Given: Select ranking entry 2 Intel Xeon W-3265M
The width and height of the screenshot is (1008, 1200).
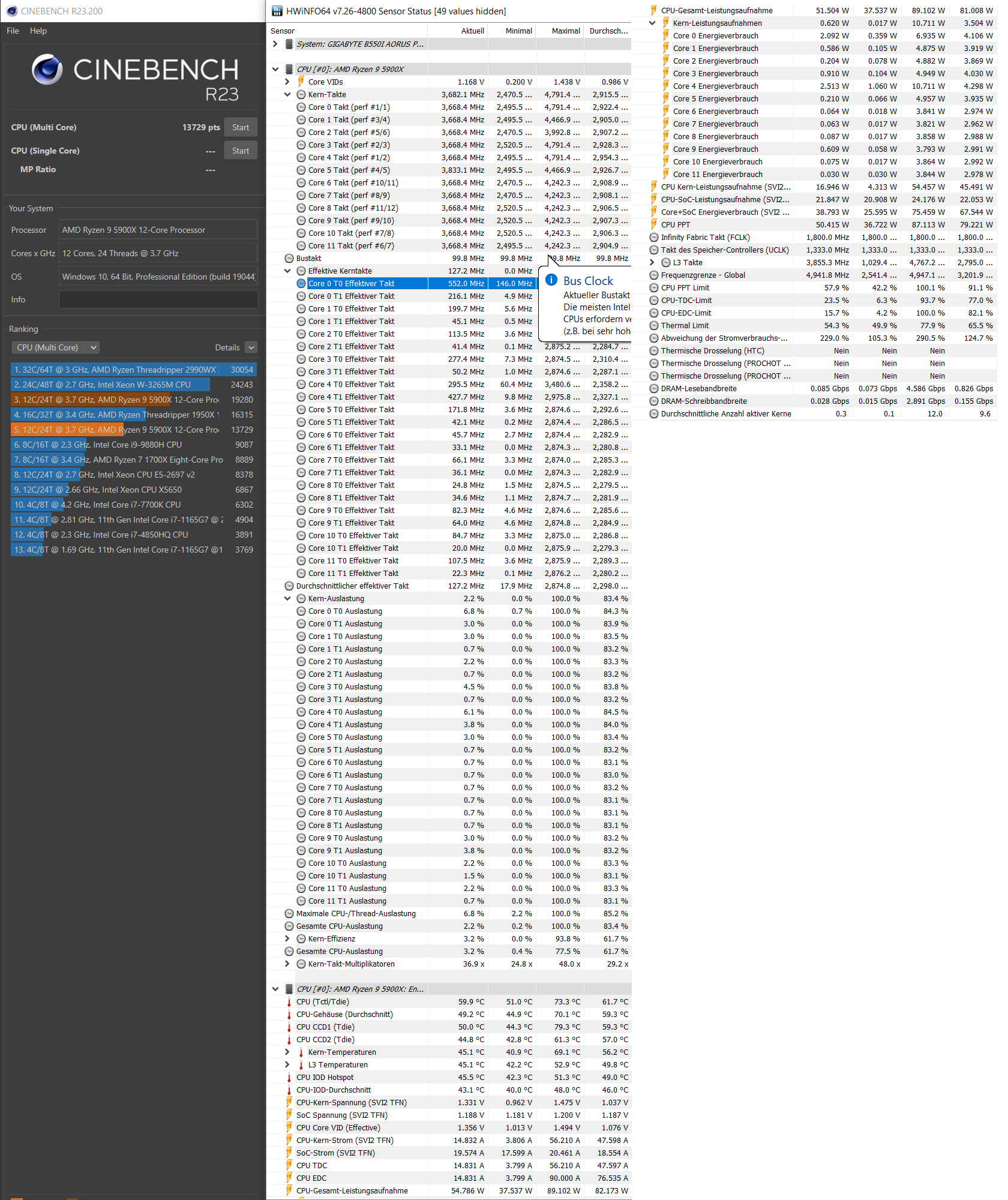Looking at the screenshot, I should [134, 385].
